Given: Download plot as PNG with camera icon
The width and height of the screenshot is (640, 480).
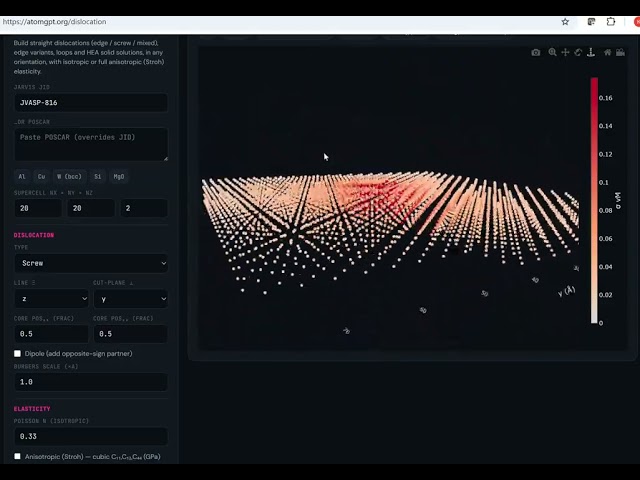Looking at the screenshot, I should tap(536, 52).
